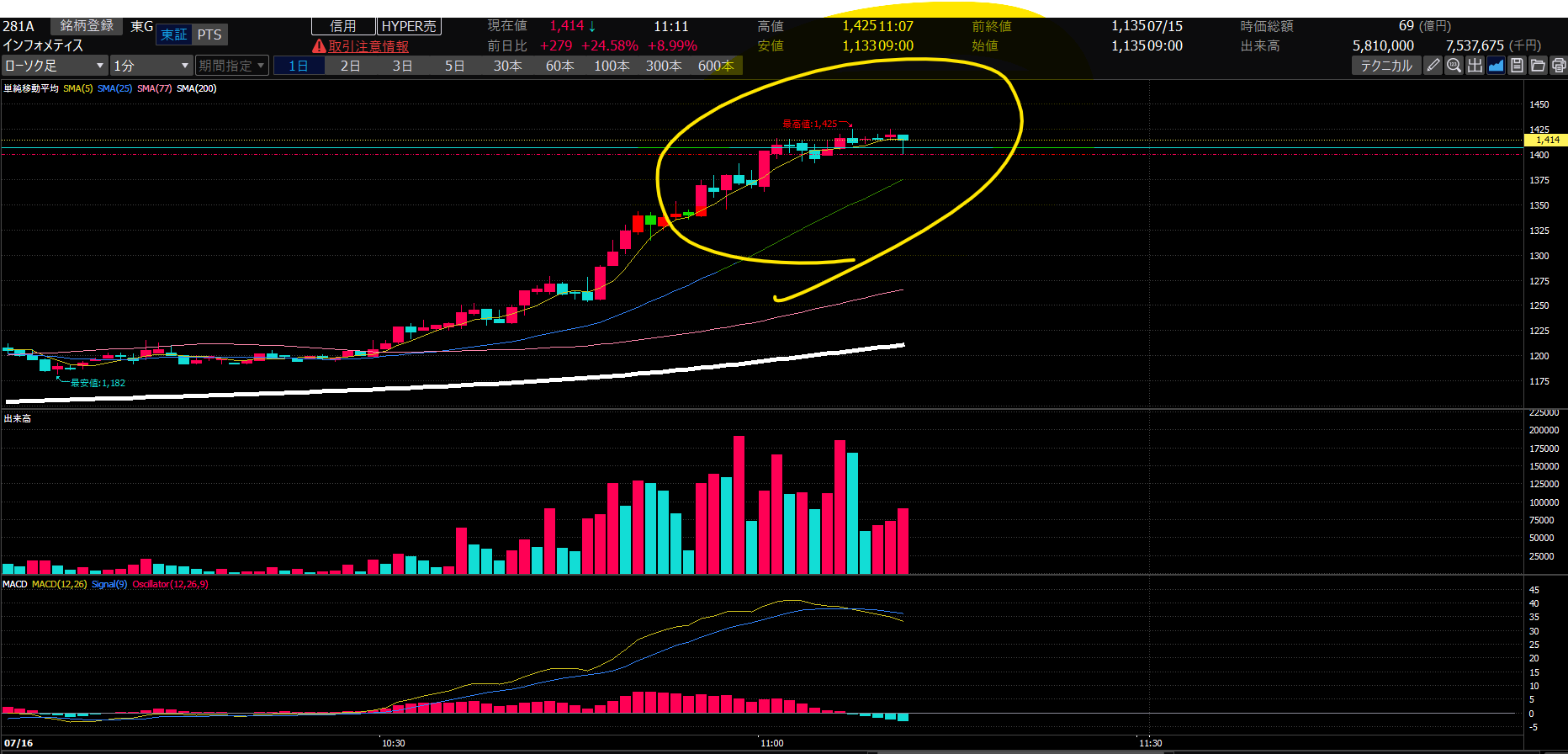Click the 信用 button

click(x=343, y=26)
